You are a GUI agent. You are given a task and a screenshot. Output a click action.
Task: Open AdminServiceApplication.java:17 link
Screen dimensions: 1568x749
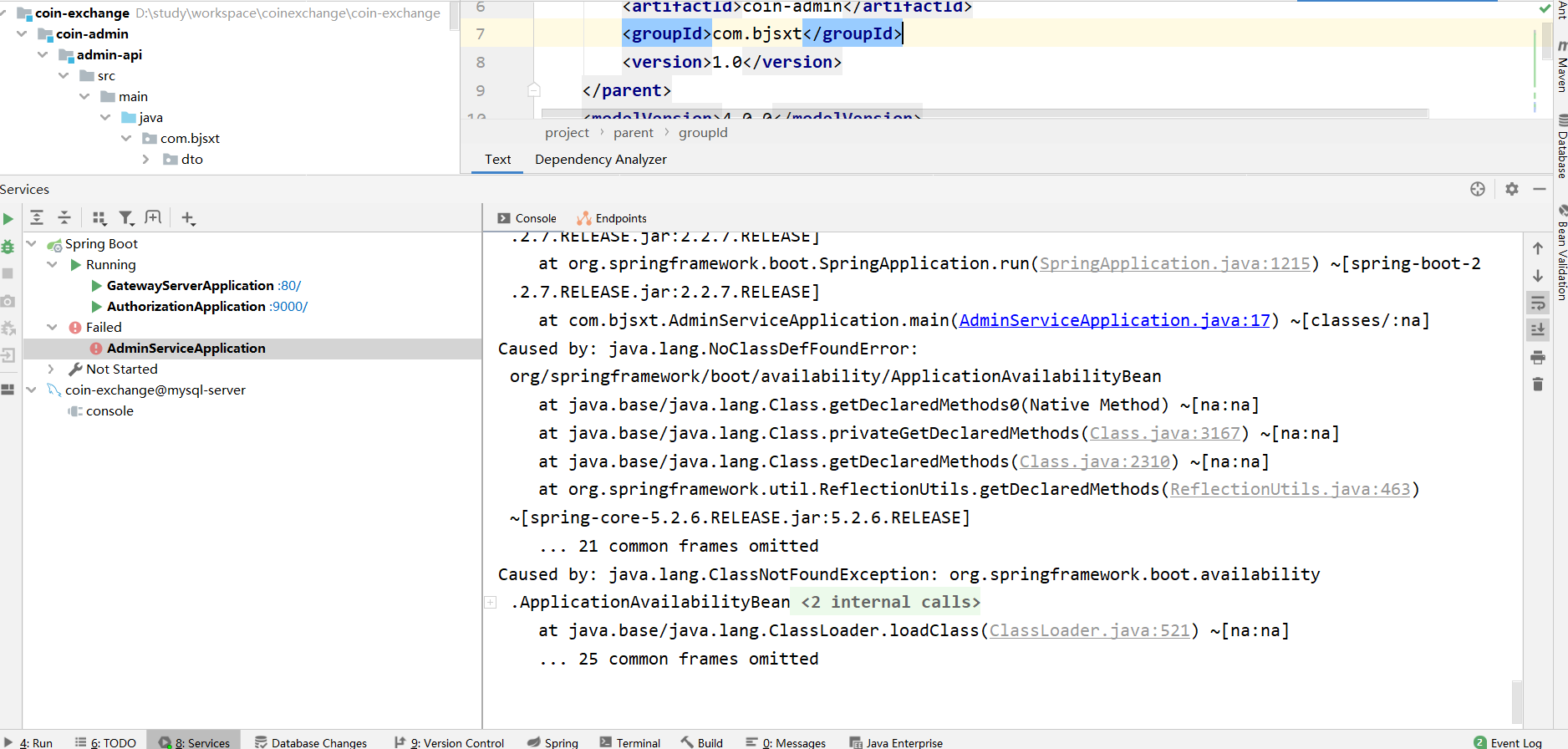coord(1115,320)
